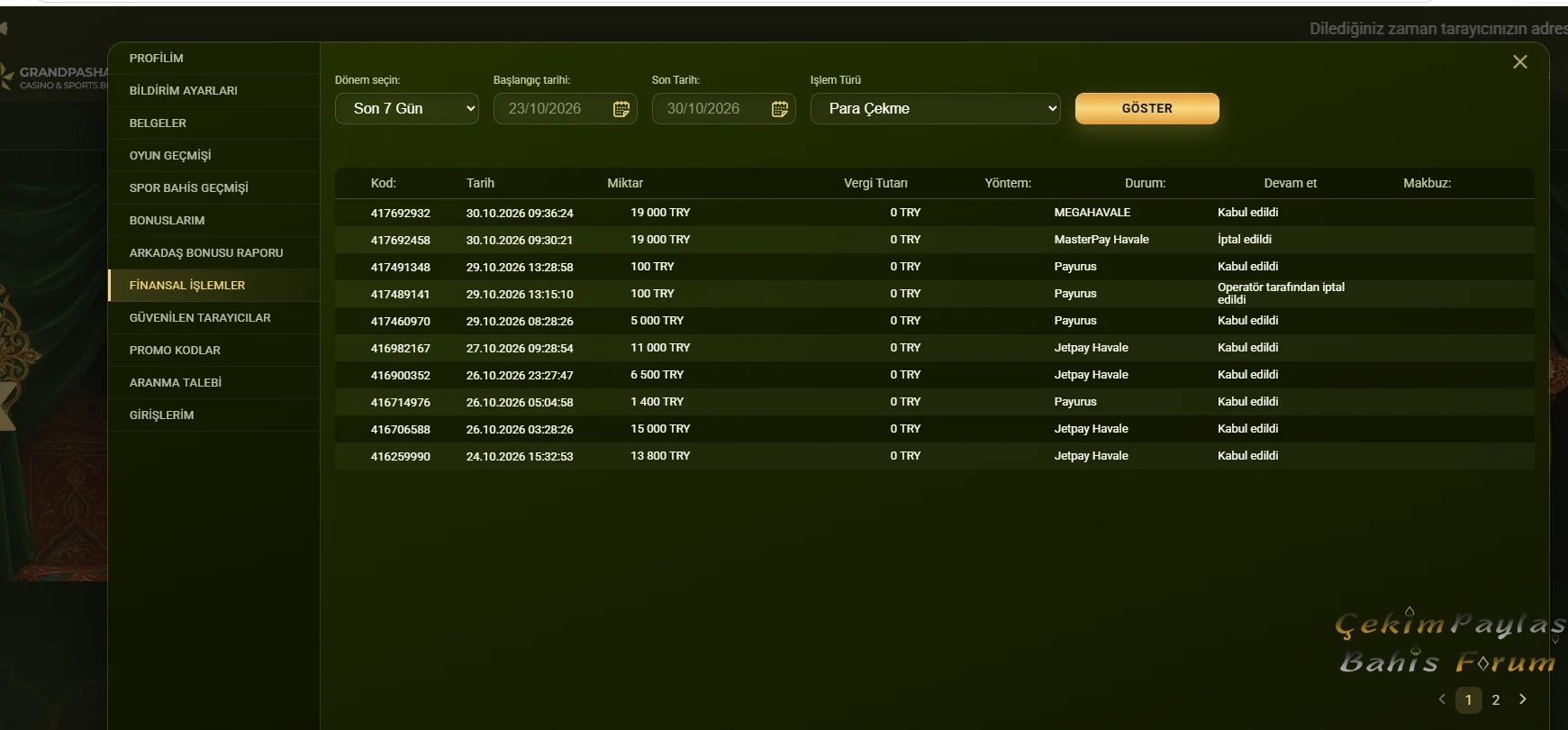The image size is (1568, 730).
Task: Click the Tarih column header
Action: (480, 183)
